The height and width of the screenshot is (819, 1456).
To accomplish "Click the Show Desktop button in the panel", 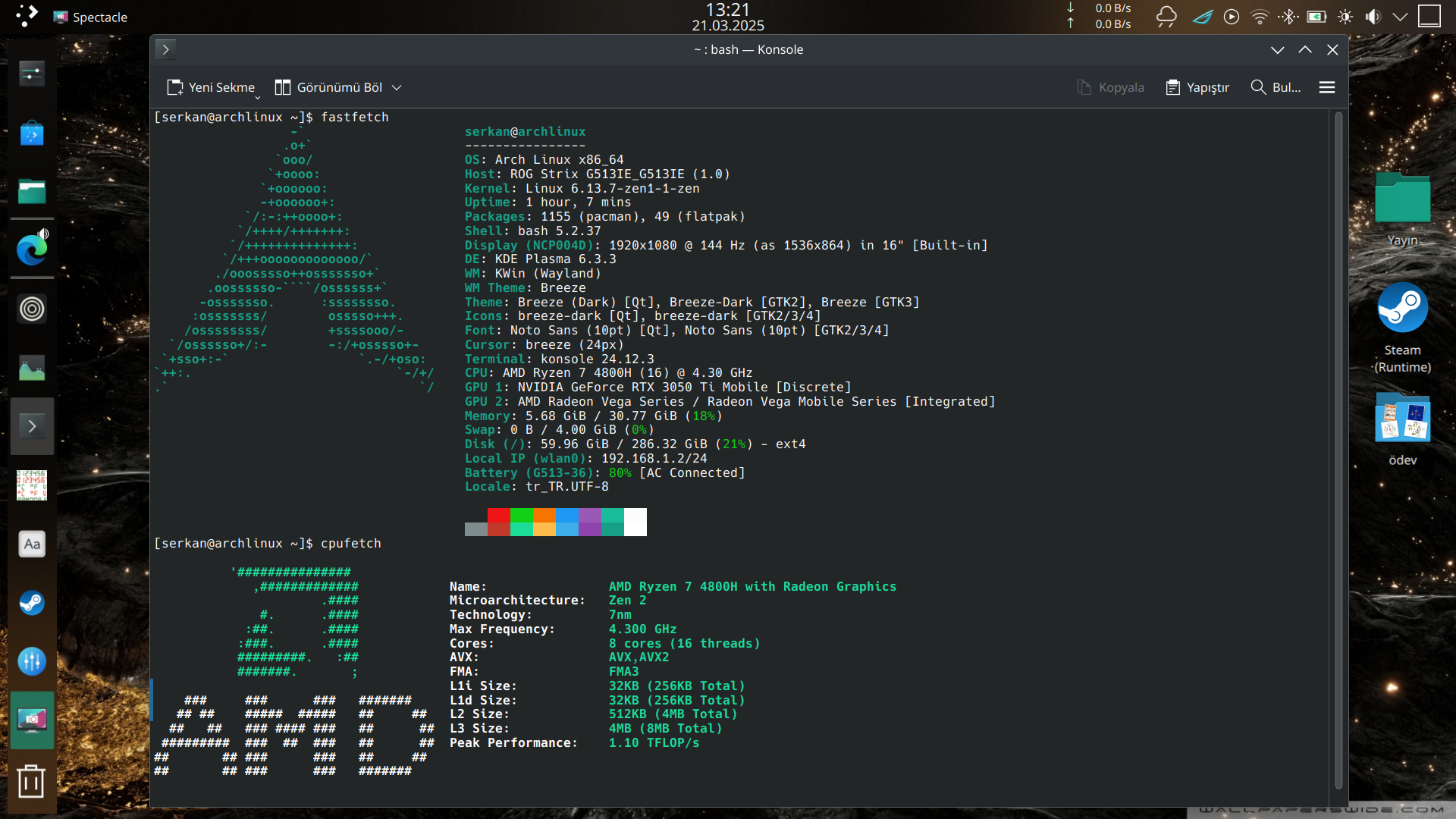I will tap(1429, 16).
